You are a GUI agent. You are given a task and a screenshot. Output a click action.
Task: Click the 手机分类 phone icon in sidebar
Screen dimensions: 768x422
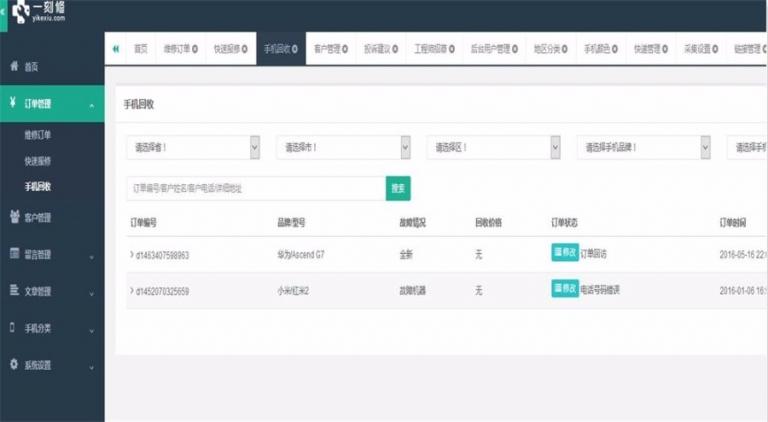pyautogui.click(x=13, y=328)
